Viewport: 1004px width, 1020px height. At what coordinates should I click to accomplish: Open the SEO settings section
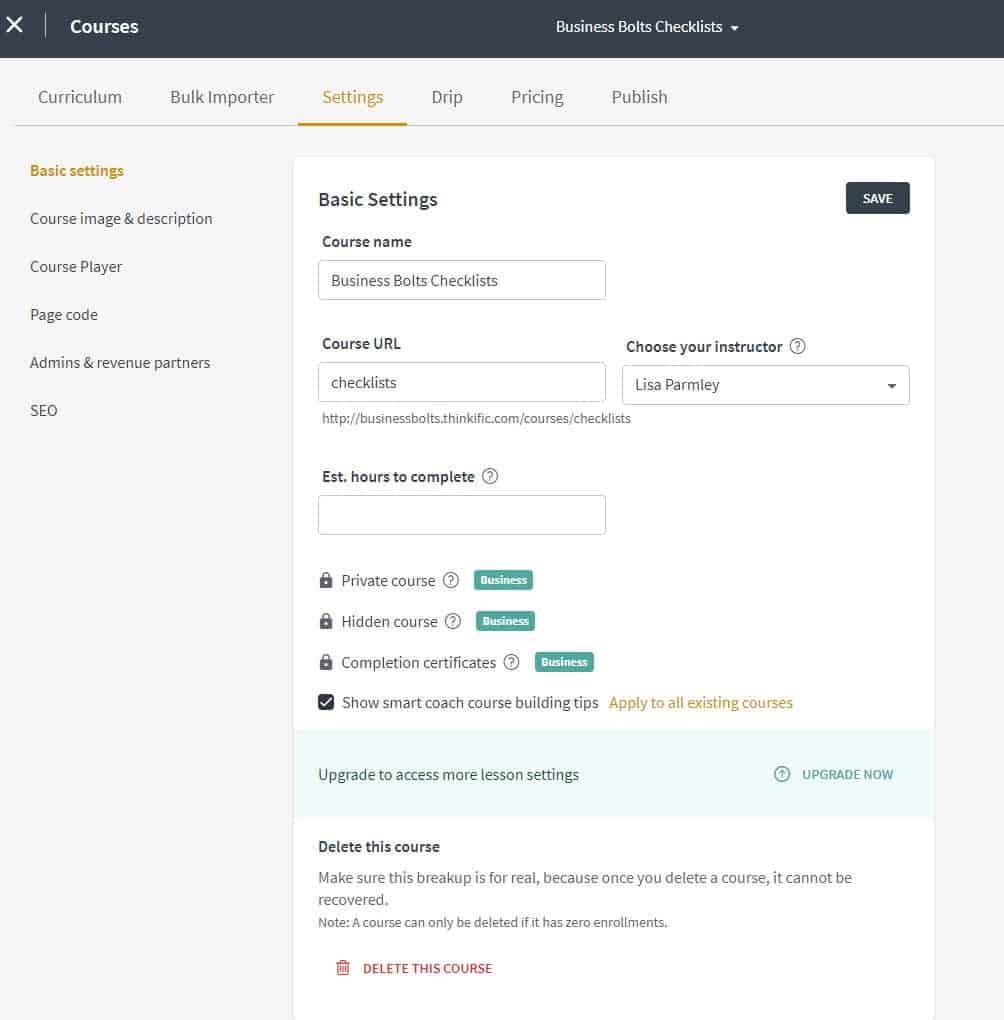click(44, 410)
